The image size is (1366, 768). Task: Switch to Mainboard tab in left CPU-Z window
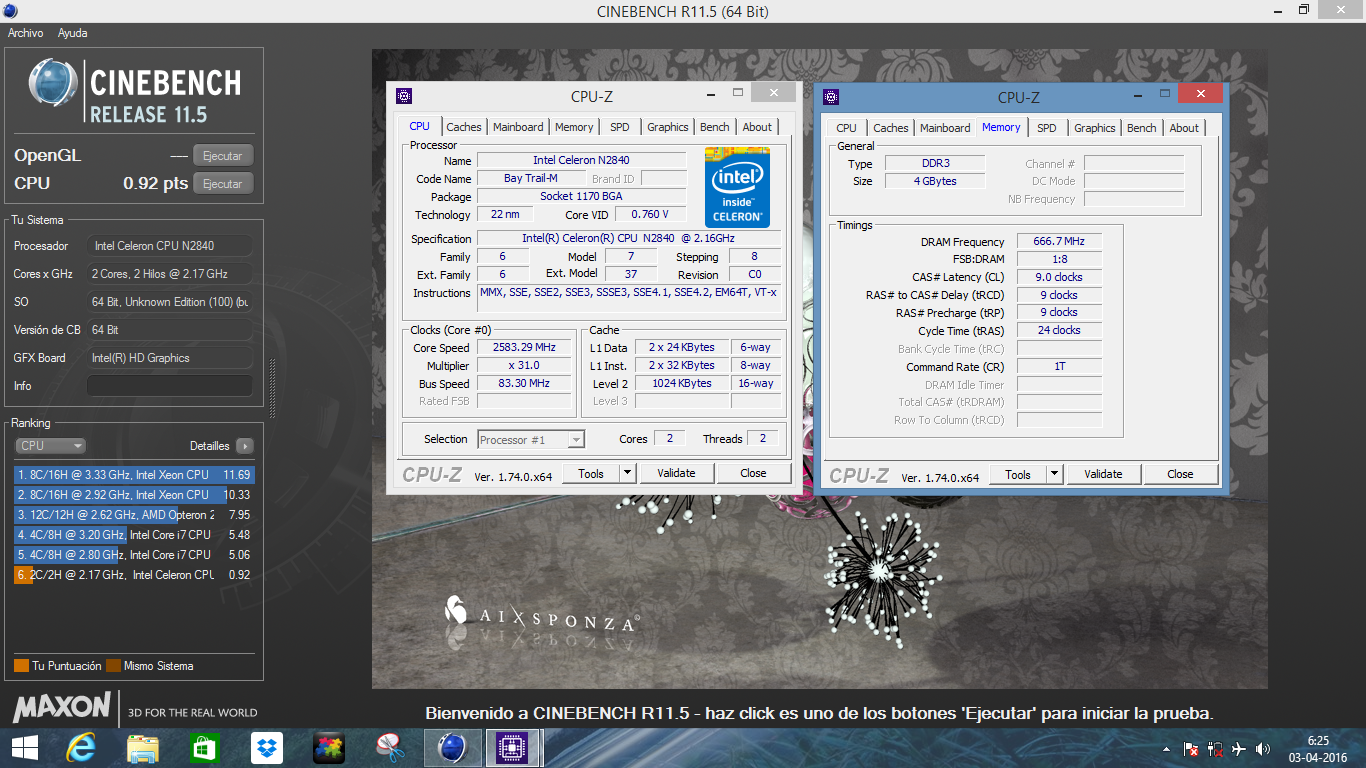coord(518,127)
